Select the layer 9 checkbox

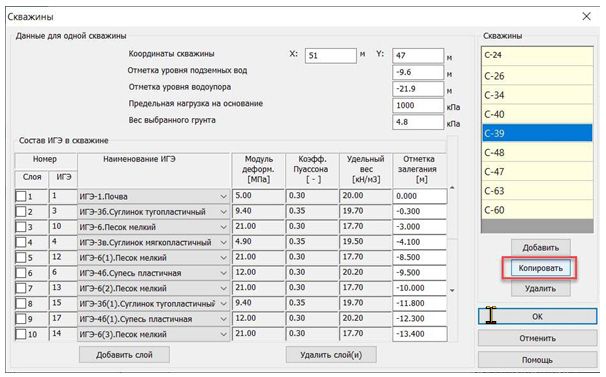coord(21,319)
